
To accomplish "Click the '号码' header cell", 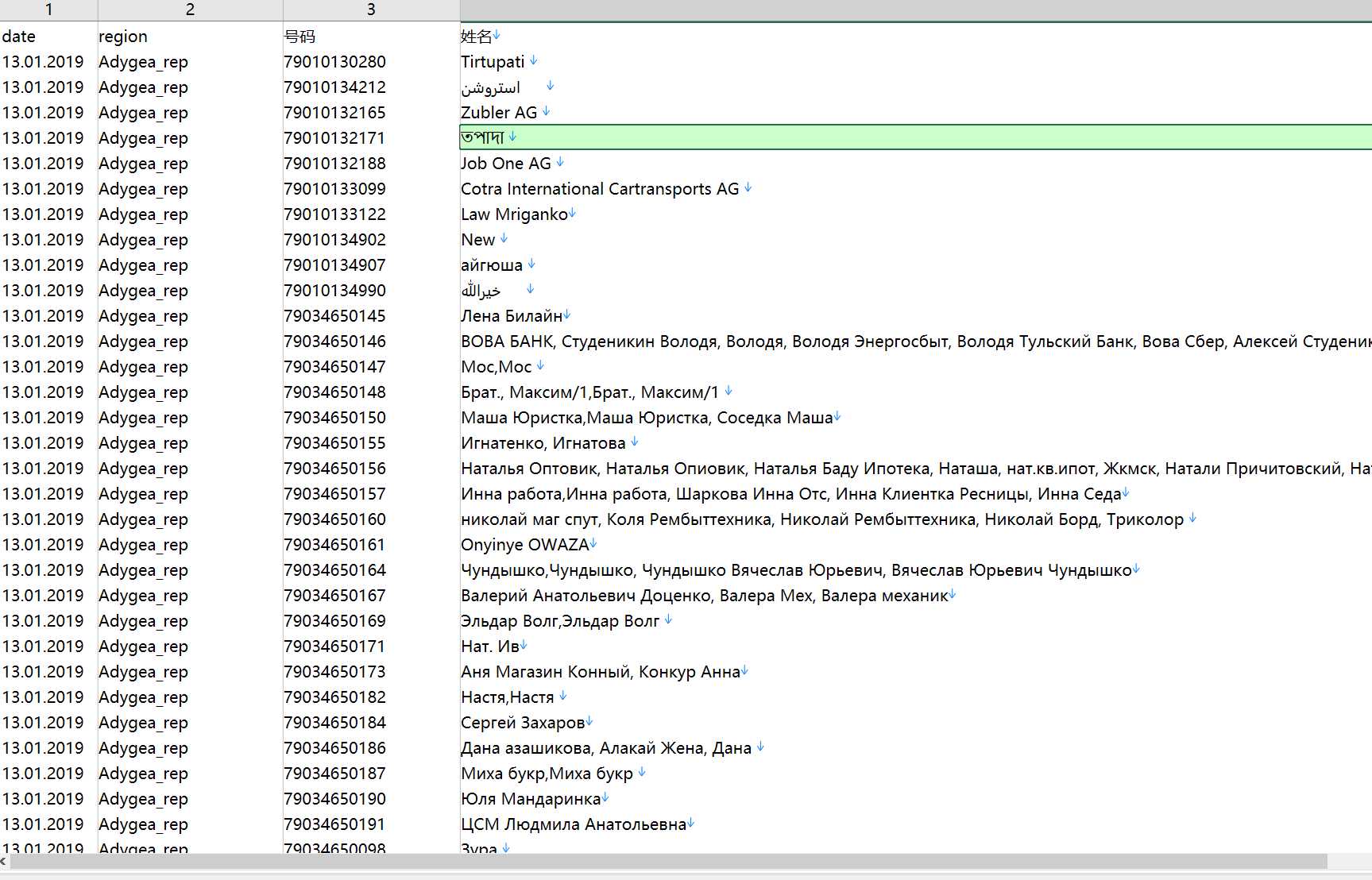I will [x=371, y=37].
